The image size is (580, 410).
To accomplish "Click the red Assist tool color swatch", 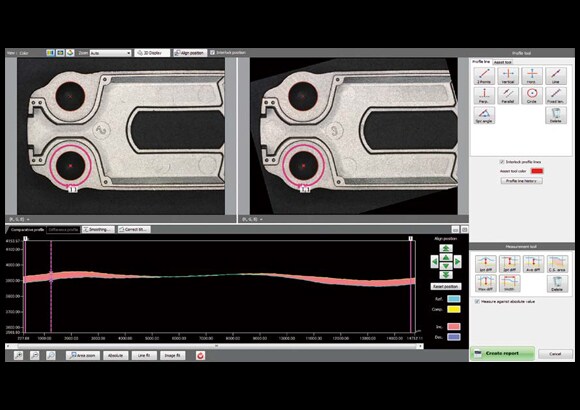I will [537, 171].
